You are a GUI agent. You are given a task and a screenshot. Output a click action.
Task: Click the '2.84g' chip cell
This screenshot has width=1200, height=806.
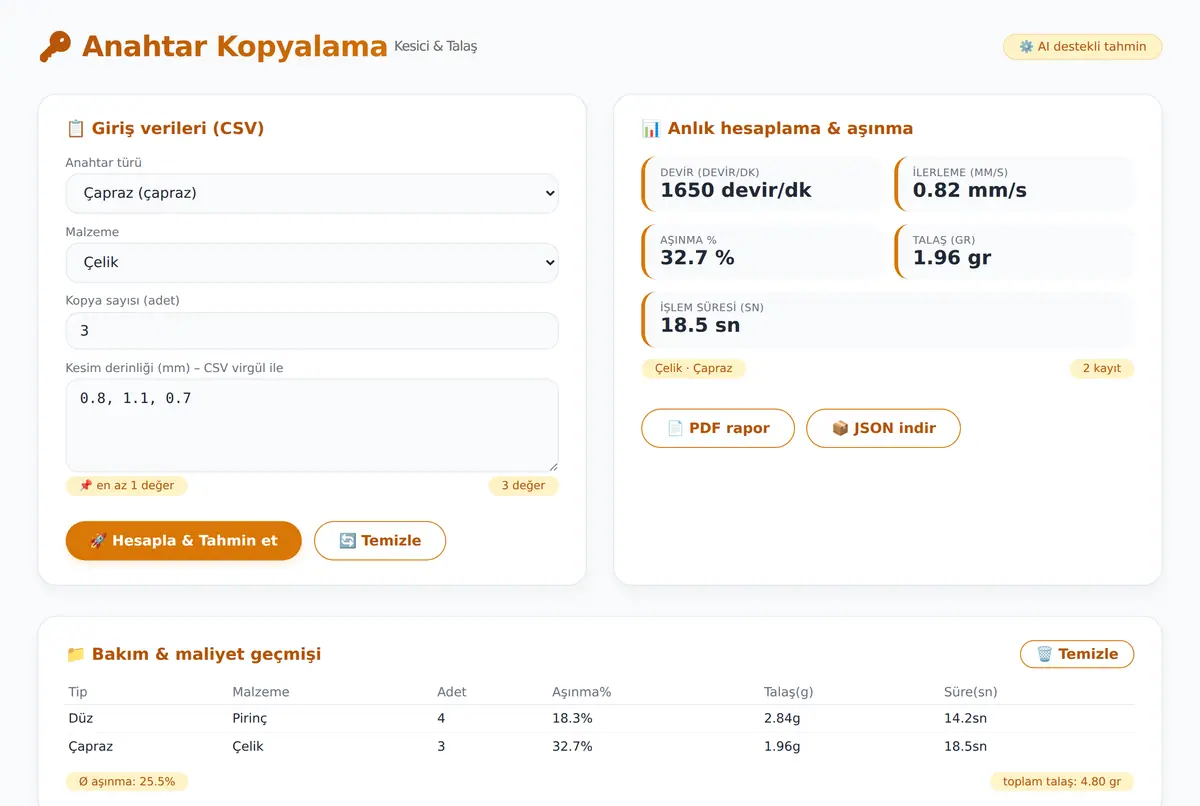(x=782, y=719)
